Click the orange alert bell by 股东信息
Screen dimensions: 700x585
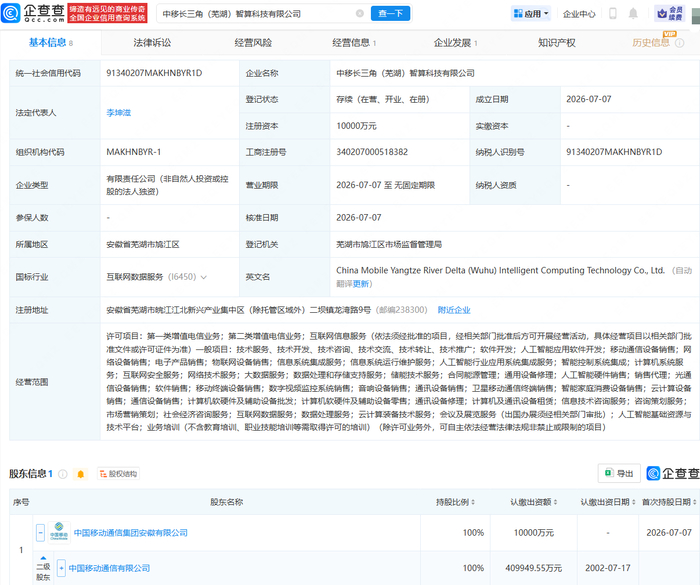coord(81,474)
